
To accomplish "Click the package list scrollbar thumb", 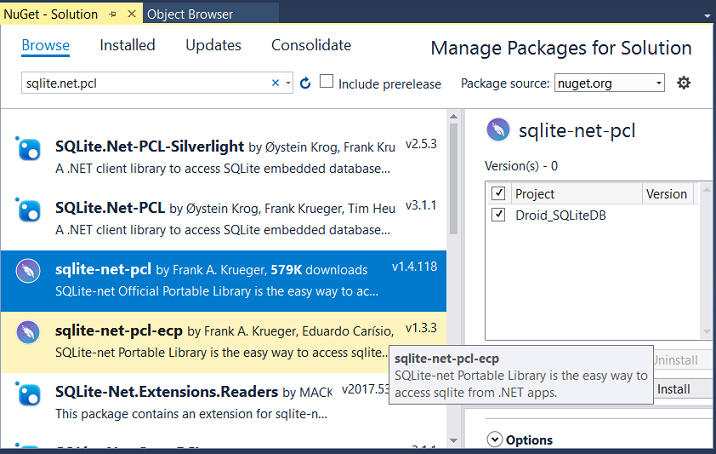I will tap(453, 179).
